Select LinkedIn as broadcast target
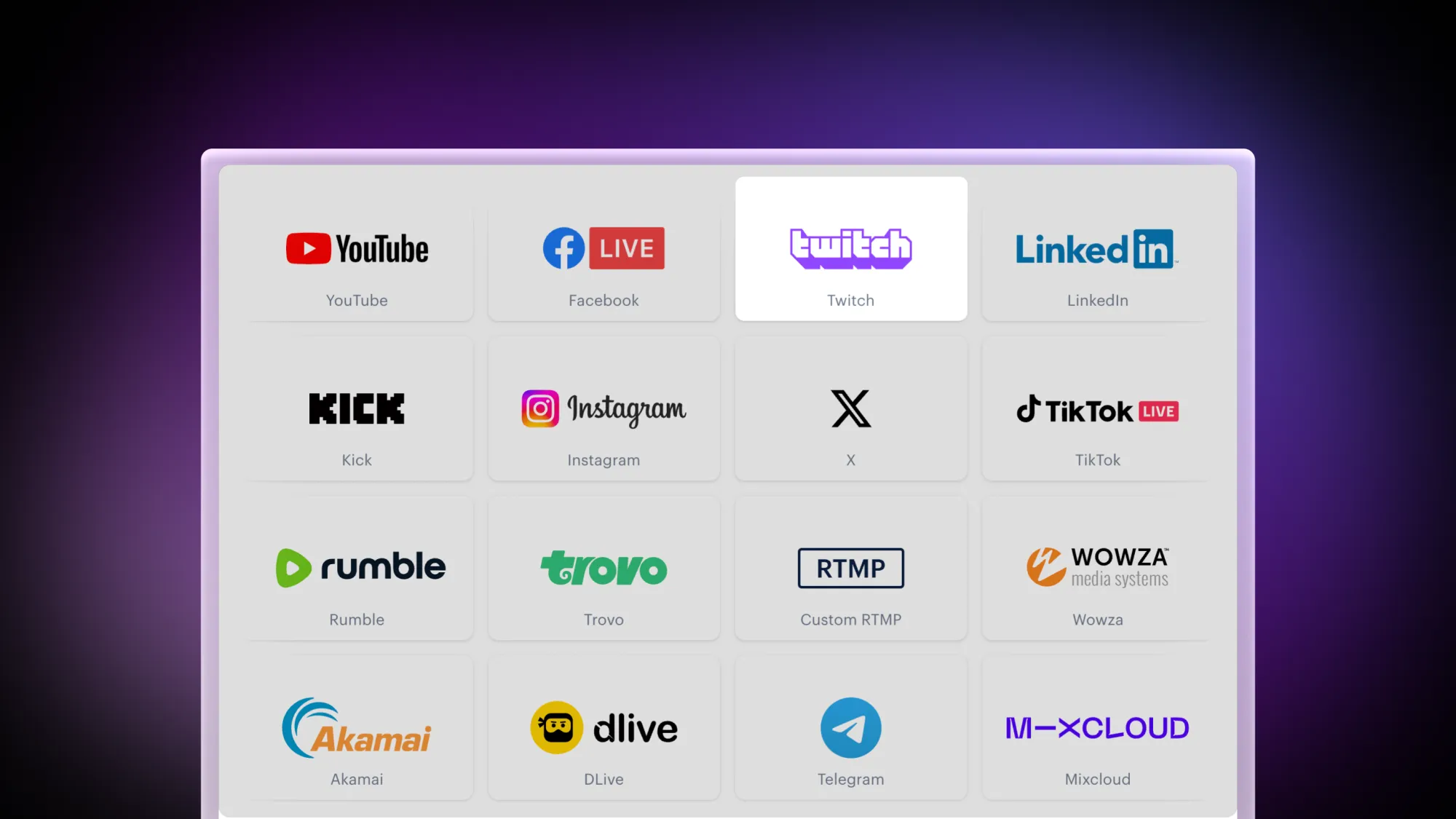The width and height of the screenshot is (1456, 819). [x=1097, y=248]
